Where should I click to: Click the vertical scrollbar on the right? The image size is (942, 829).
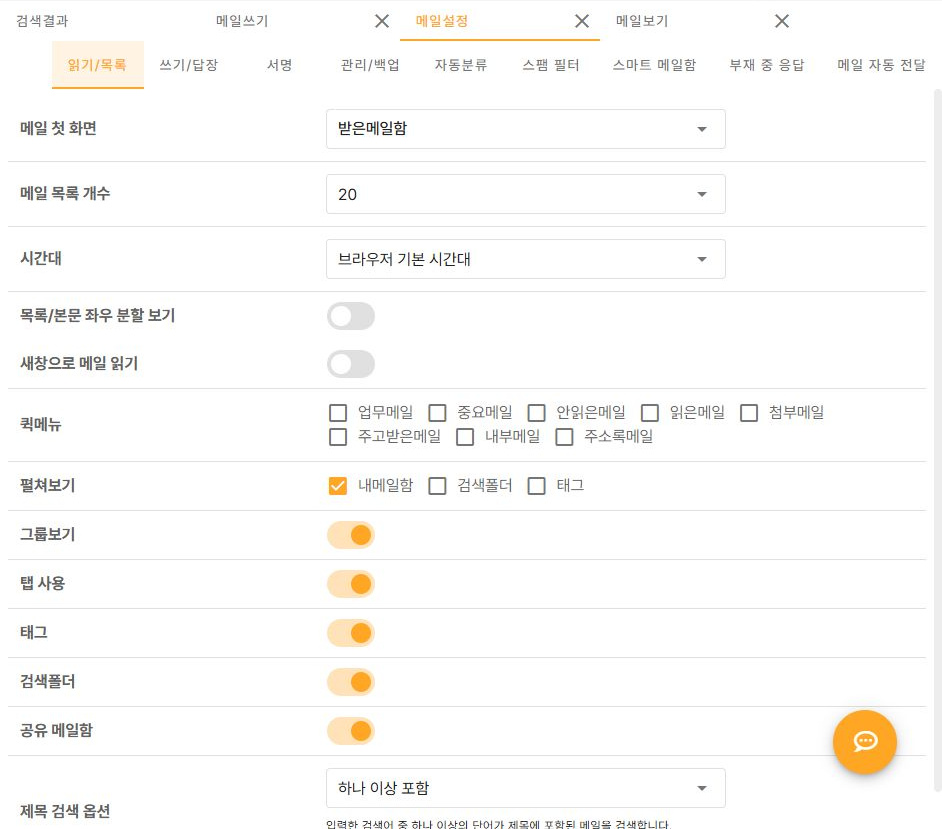pos(937,439)
